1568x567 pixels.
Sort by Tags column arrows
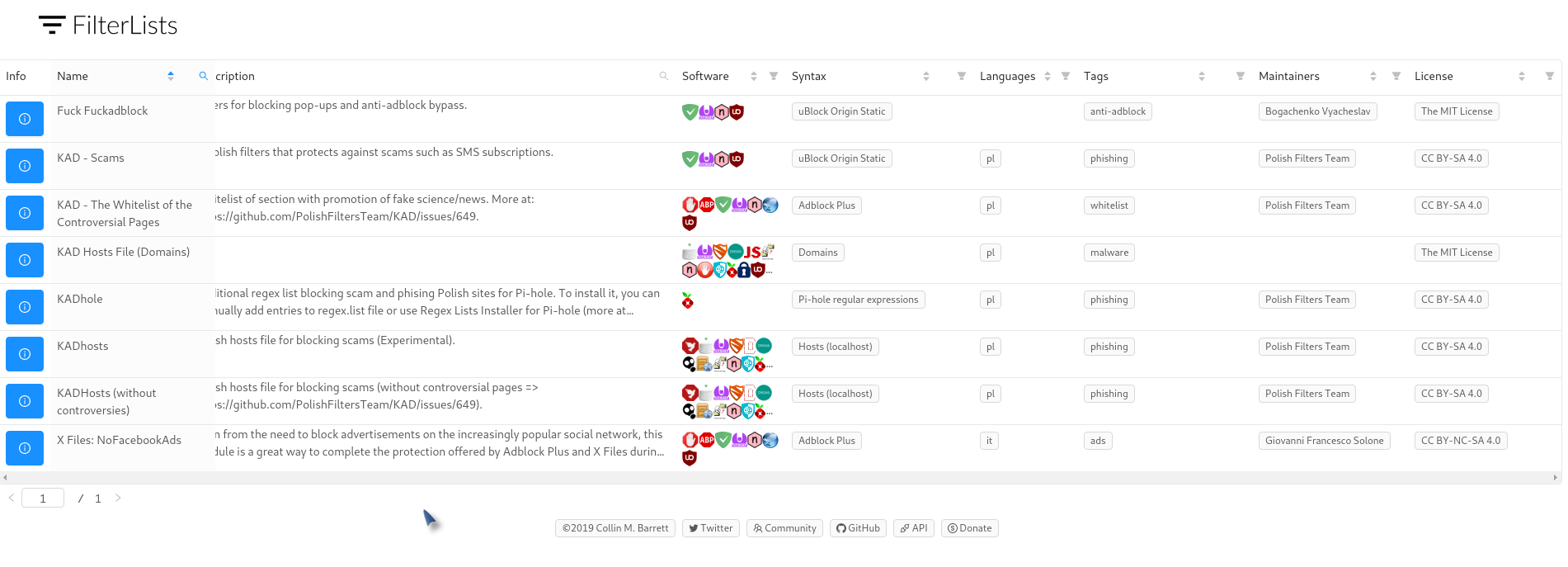tap(1202, 76)
